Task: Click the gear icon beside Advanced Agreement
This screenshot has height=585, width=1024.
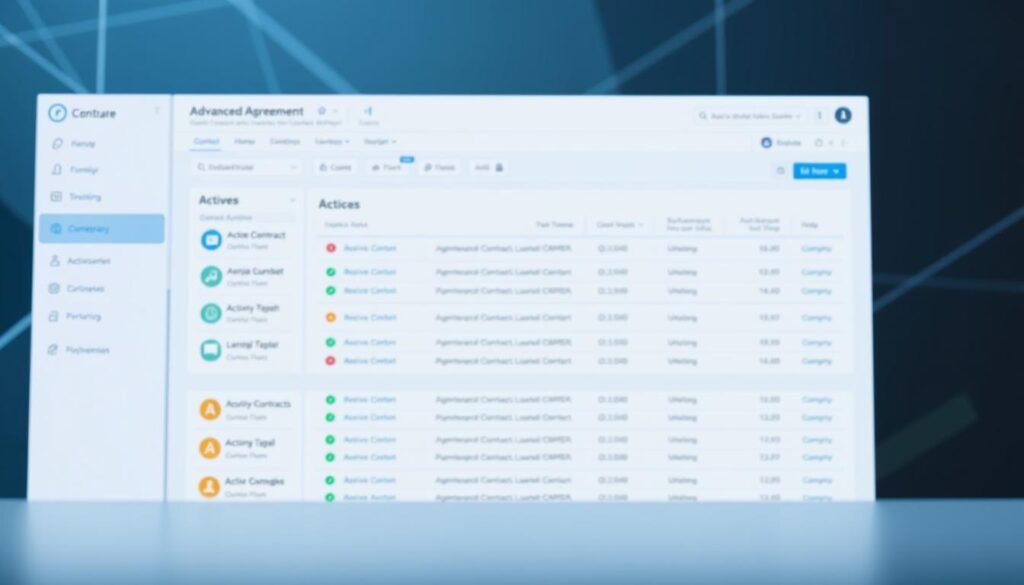Action: pos(321,111)
